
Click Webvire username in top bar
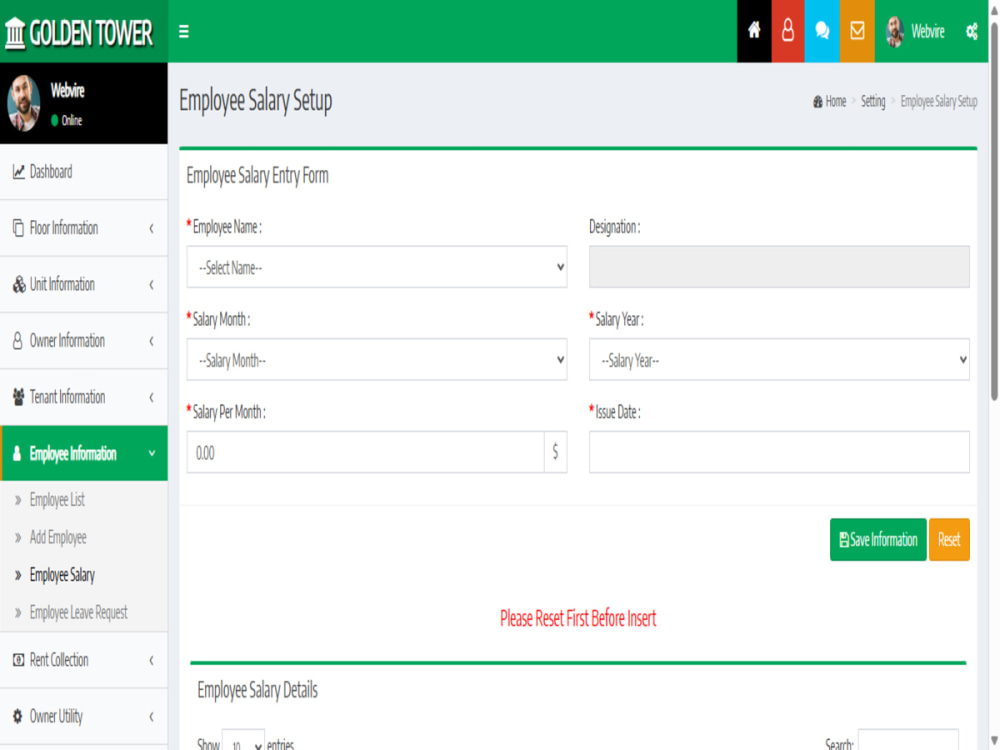click(x=927, y=31)
